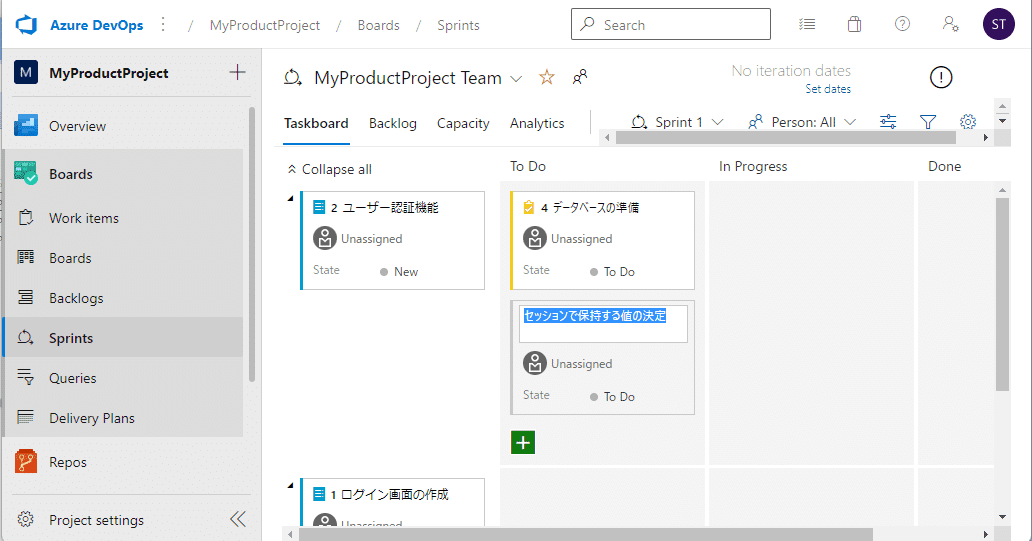Open the データベースの準備 task title

pyautogui.click(x=596, y=207)
